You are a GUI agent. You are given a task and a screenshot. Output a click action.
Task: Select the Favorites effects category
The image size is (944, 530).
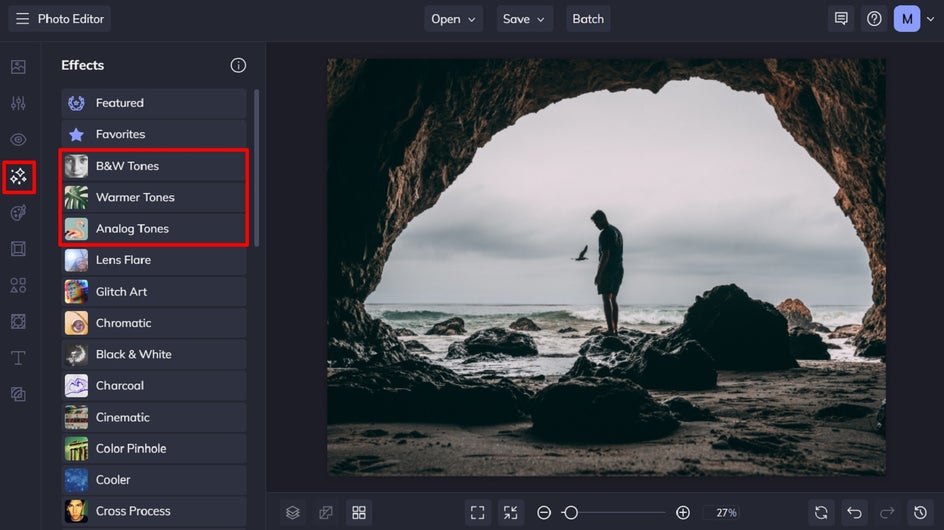(154, 134)
